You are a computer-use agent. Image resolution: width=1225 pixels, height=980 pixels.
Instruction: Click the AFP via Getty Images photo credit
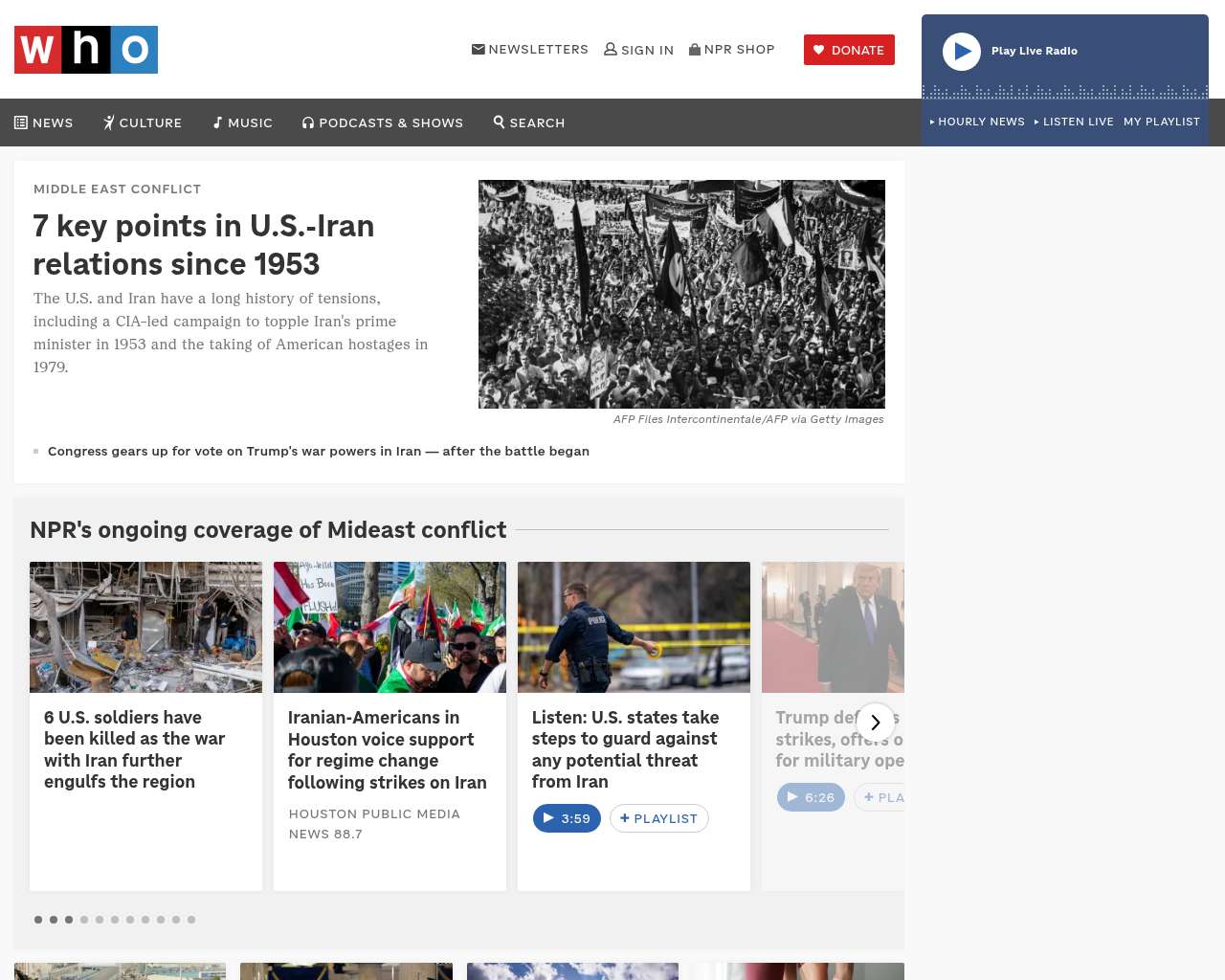click(x=748, y=419)
